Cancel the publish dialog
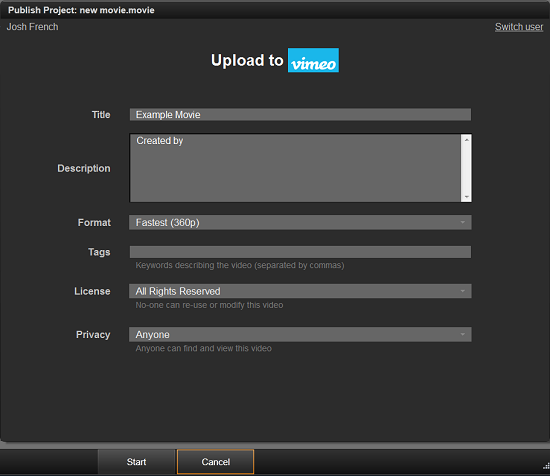 215,462
